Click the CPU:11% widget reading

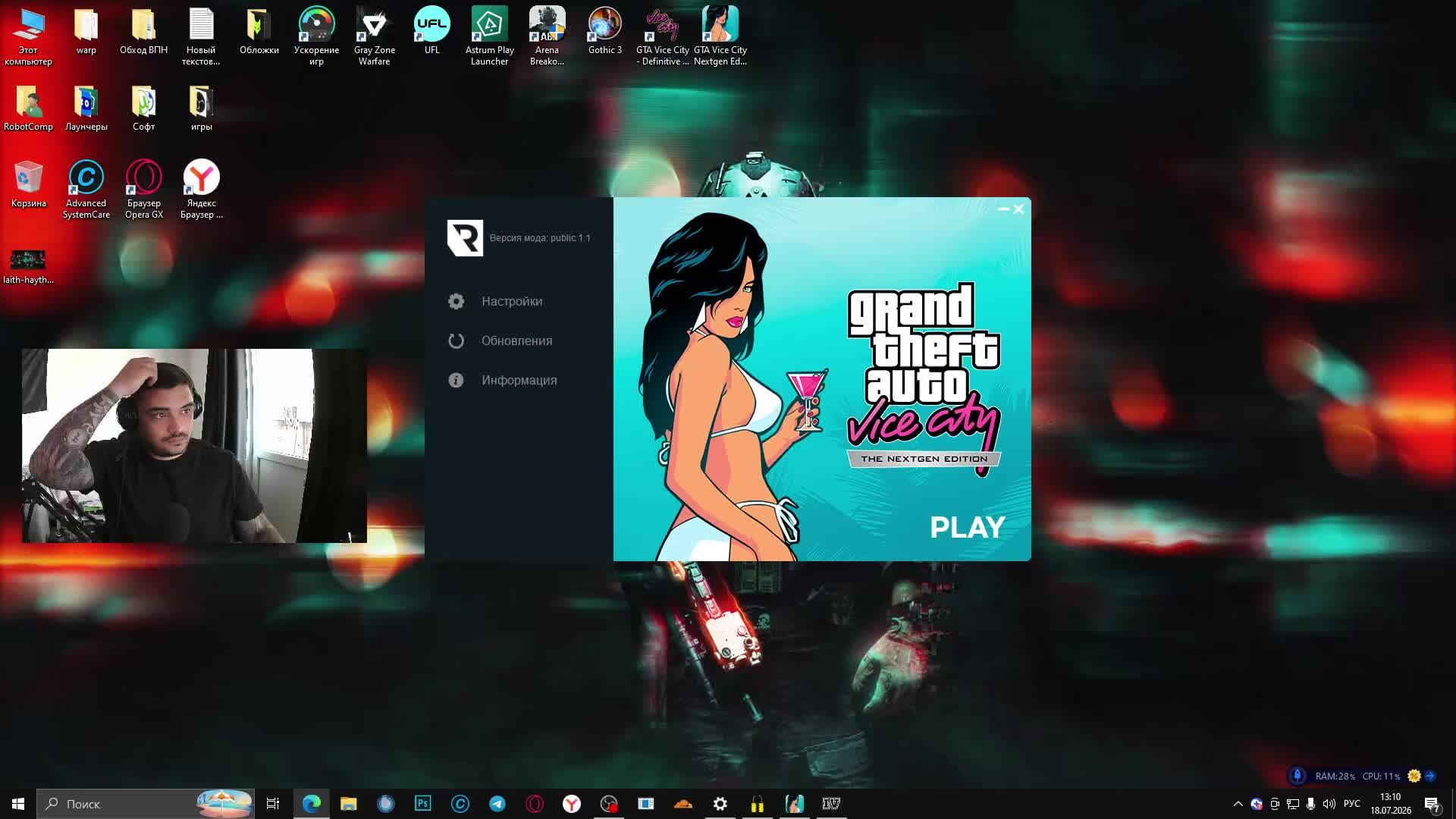pyautogui.click(x=1381, y=776)
